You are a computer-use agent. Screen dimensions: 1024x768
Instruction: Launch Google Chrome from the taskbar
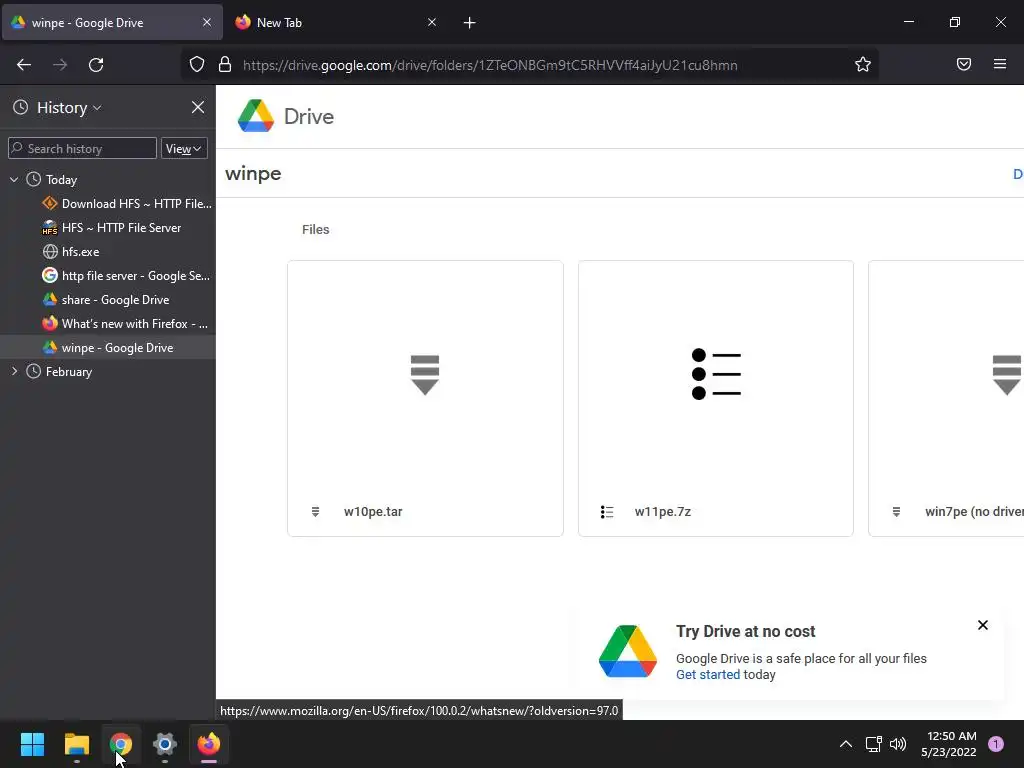point(121,744)
